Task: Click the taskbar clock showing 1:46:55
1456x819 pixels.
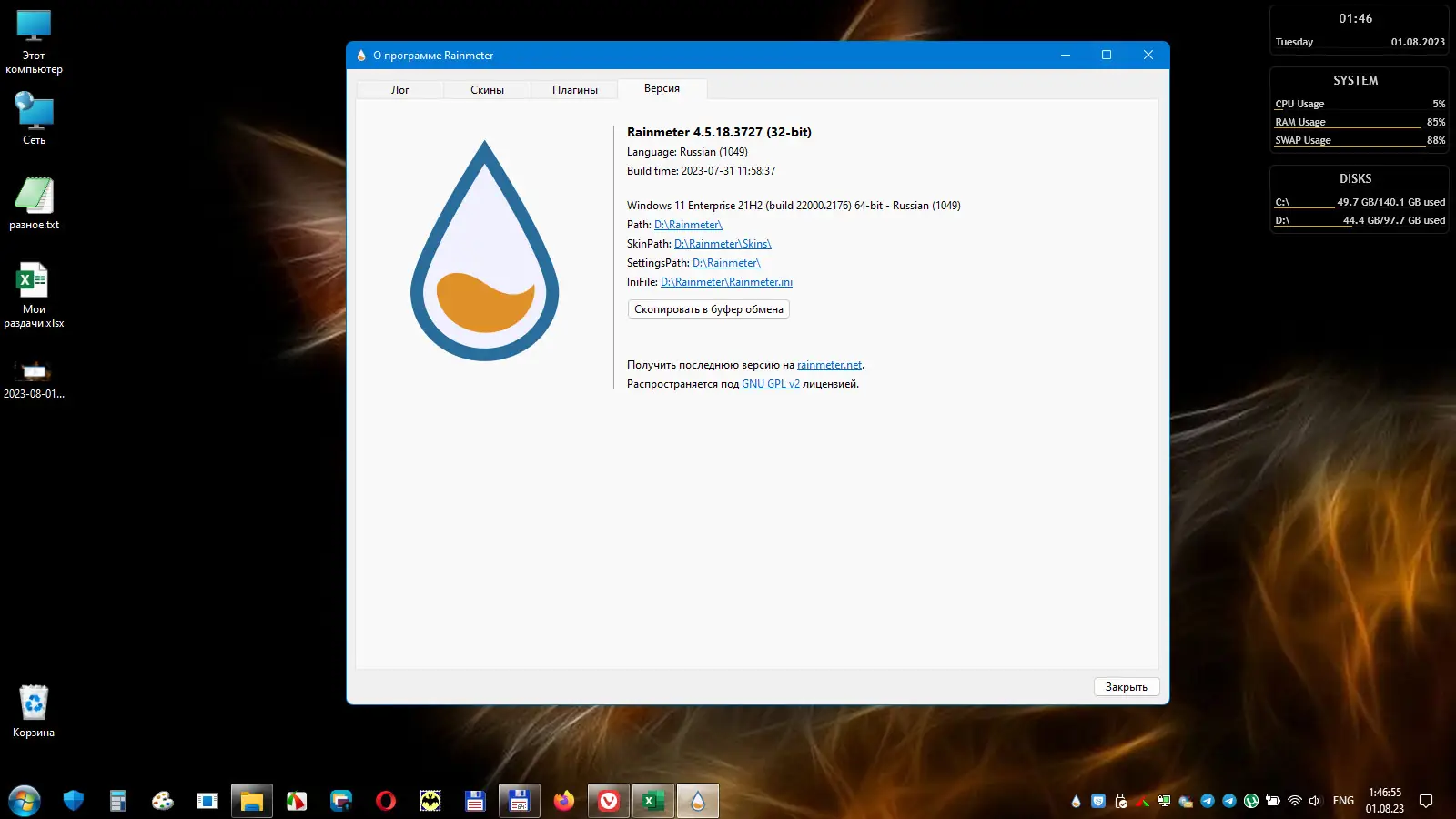Action: pyautogui.click(x=1385, y=801)
